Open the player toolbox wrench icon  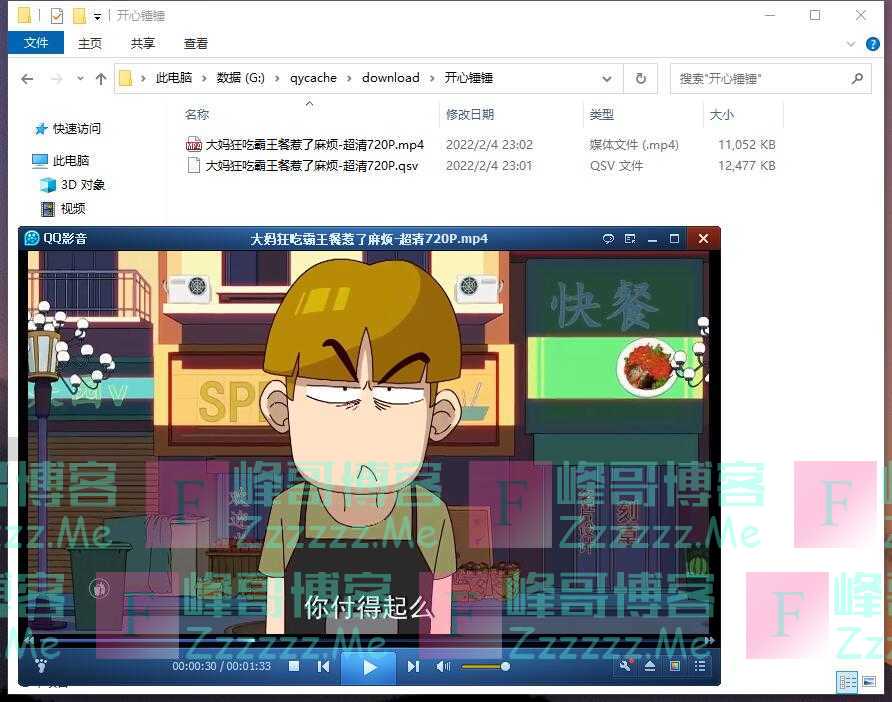[626, 666]
